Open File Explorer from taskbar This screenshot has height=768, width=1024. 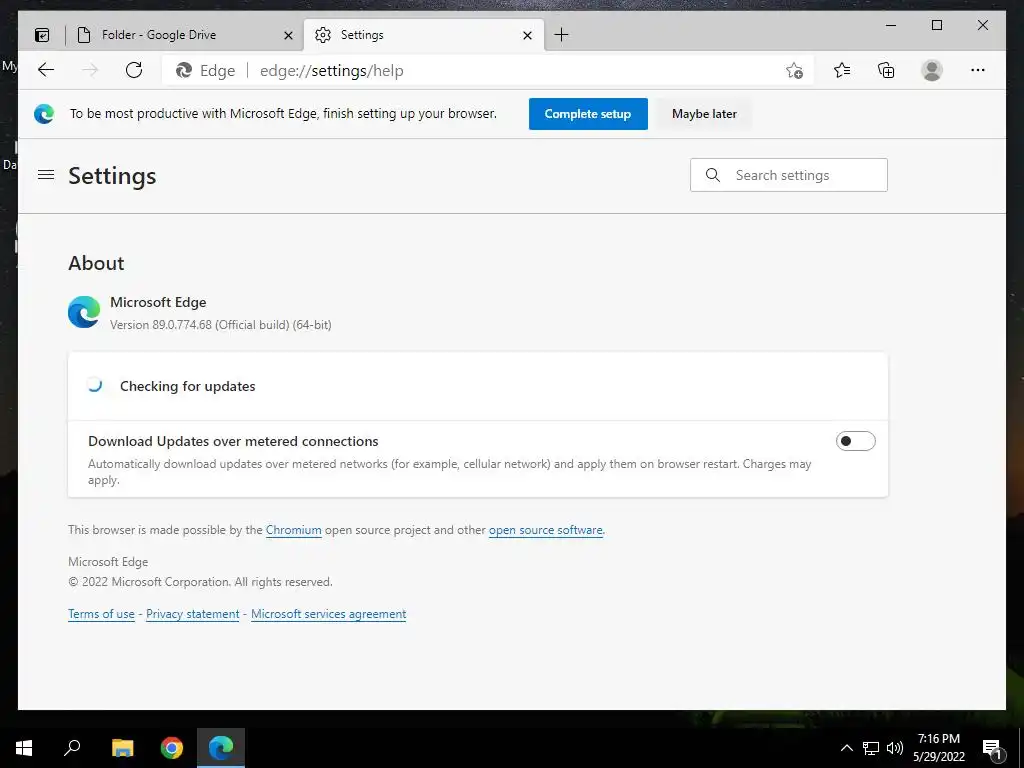122,748
